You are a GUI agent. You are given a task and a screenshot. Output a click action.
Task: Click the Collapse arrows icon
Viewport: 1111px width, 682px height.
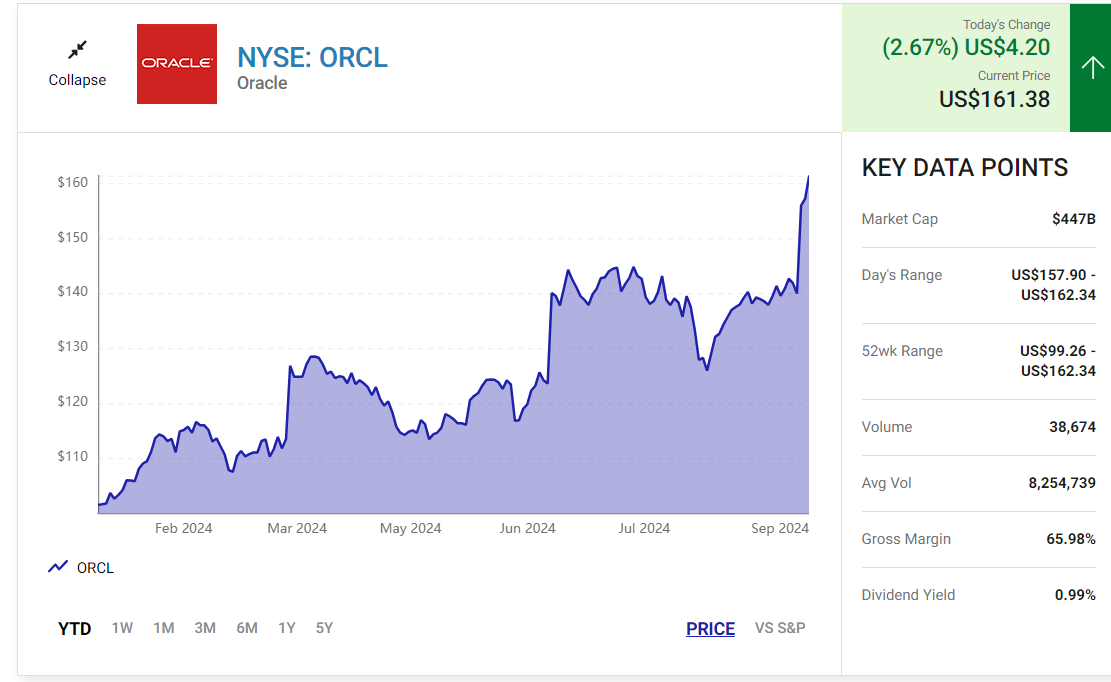[x=77, y=50]
